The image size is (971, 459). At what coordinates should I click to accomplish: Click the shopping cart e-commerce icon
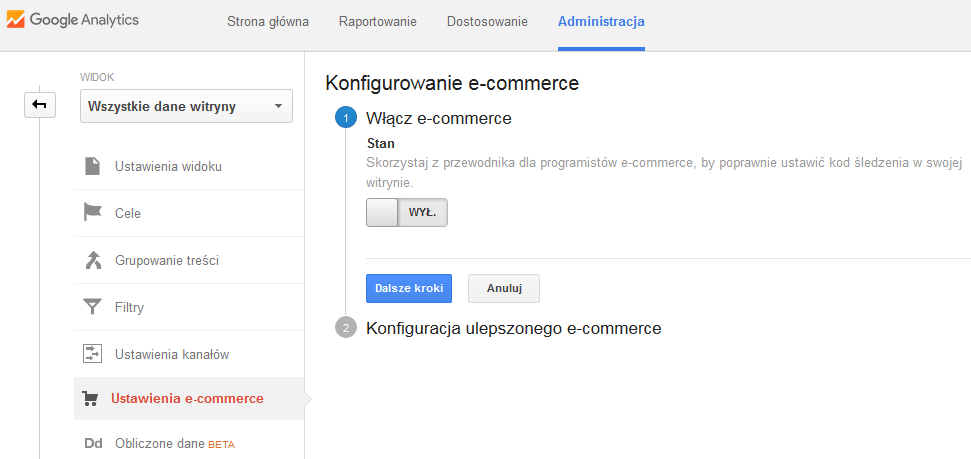click(90, 398)
